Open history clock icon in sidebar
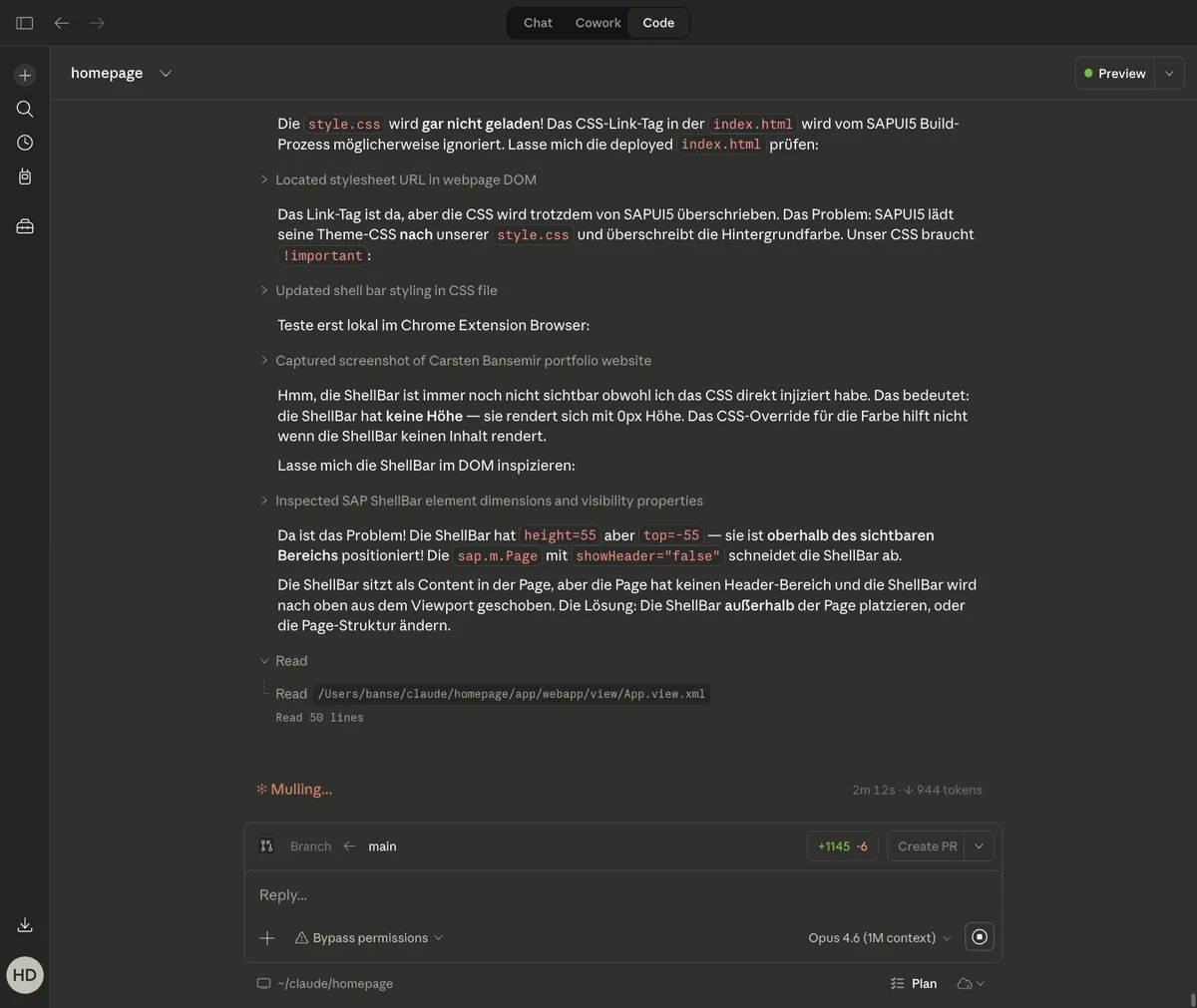 25,143
